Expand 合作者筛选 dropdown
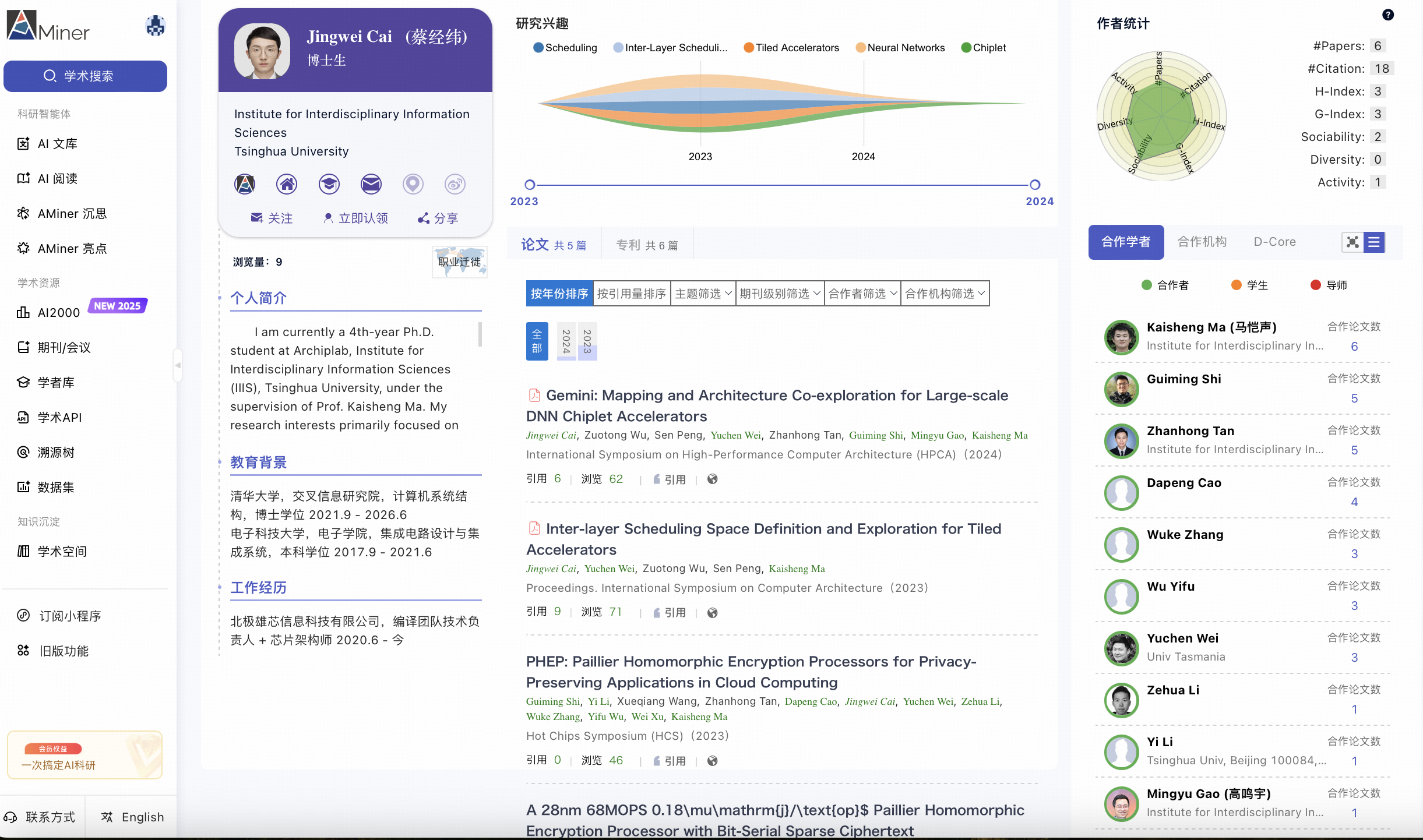Viewport: 1423px width, 840px height. point(862,294)
